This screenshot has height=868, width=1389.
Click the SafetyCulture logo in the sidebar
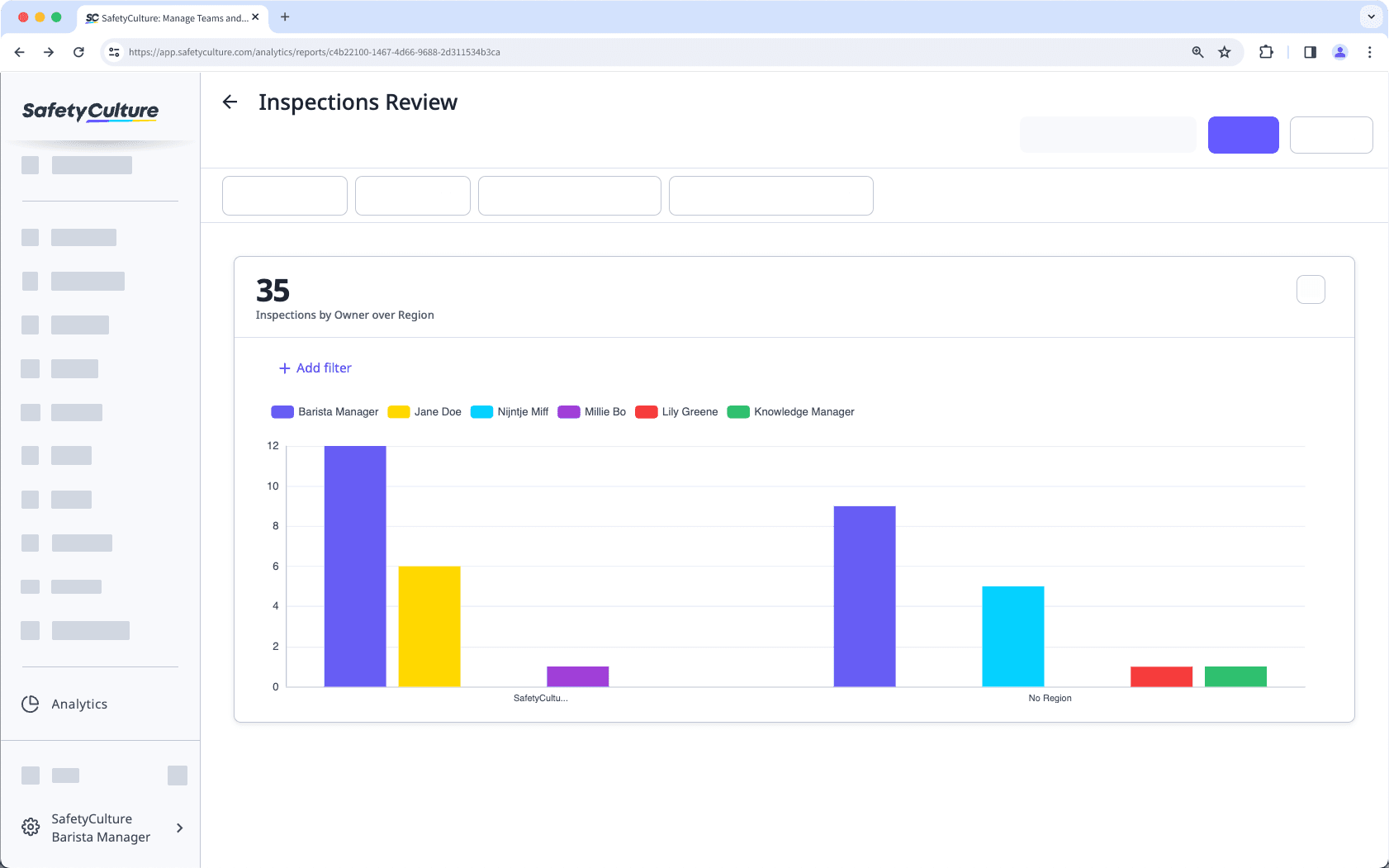click(x=89, y=111)
